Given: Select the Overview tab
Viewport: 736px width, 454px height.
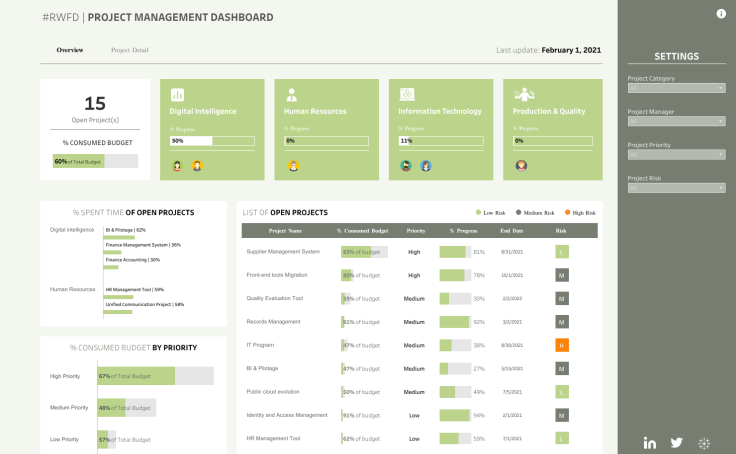Looking at the screenshot, I should (x=70, y=50).
